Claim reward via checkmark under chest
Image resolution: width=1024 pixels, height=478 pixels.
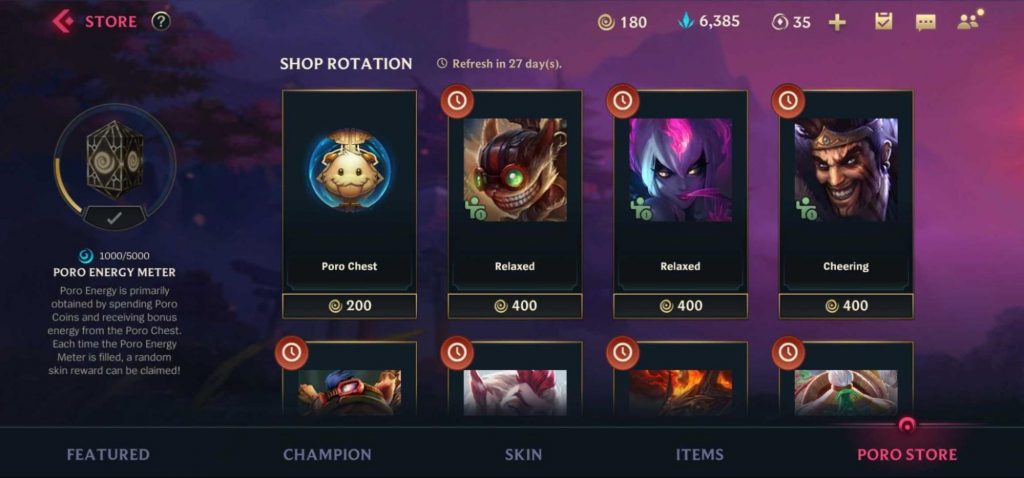tap(115, 219)
